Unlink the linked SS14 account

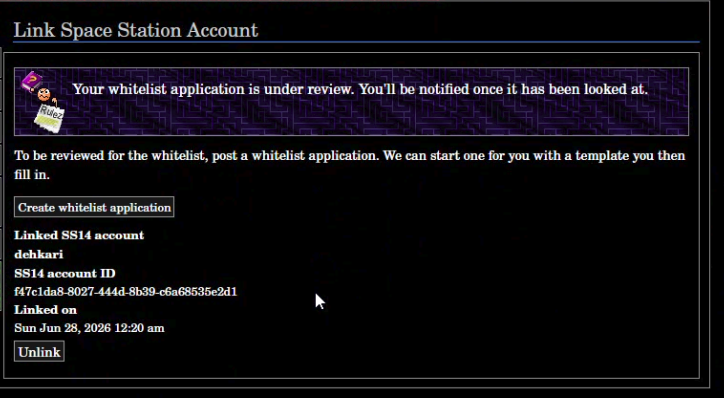[39, 352]
